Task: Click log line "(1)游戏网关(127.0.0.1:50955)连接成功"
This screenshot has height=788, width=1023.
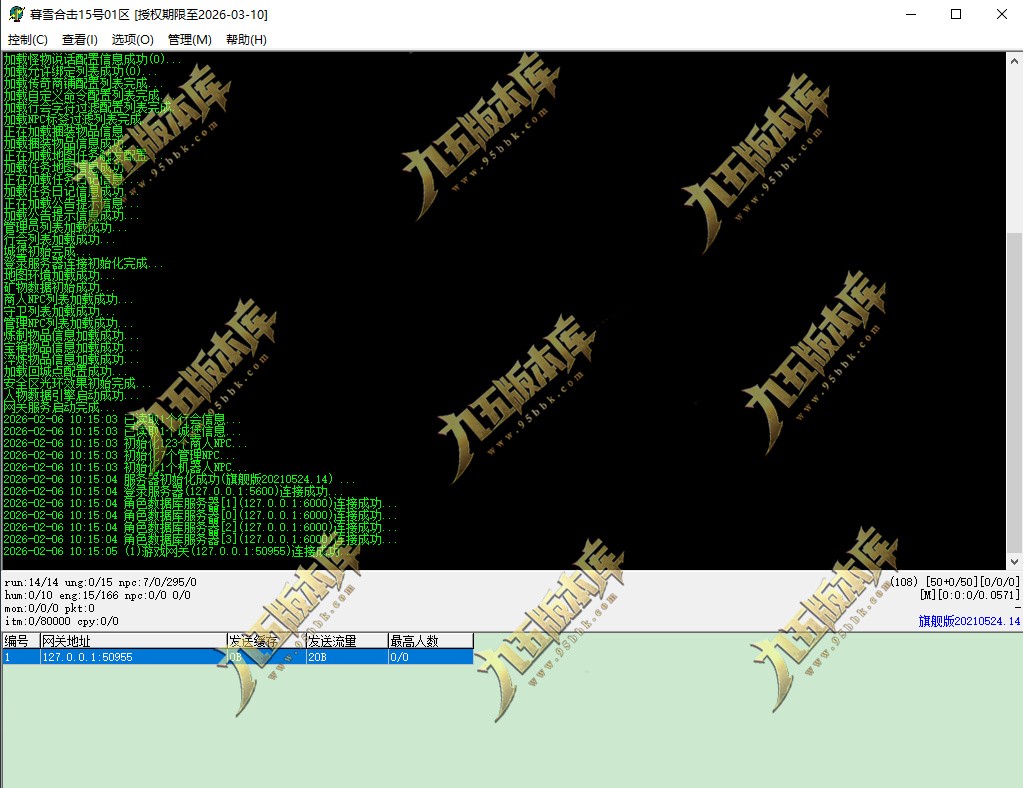Action: [x=232, y=551]
